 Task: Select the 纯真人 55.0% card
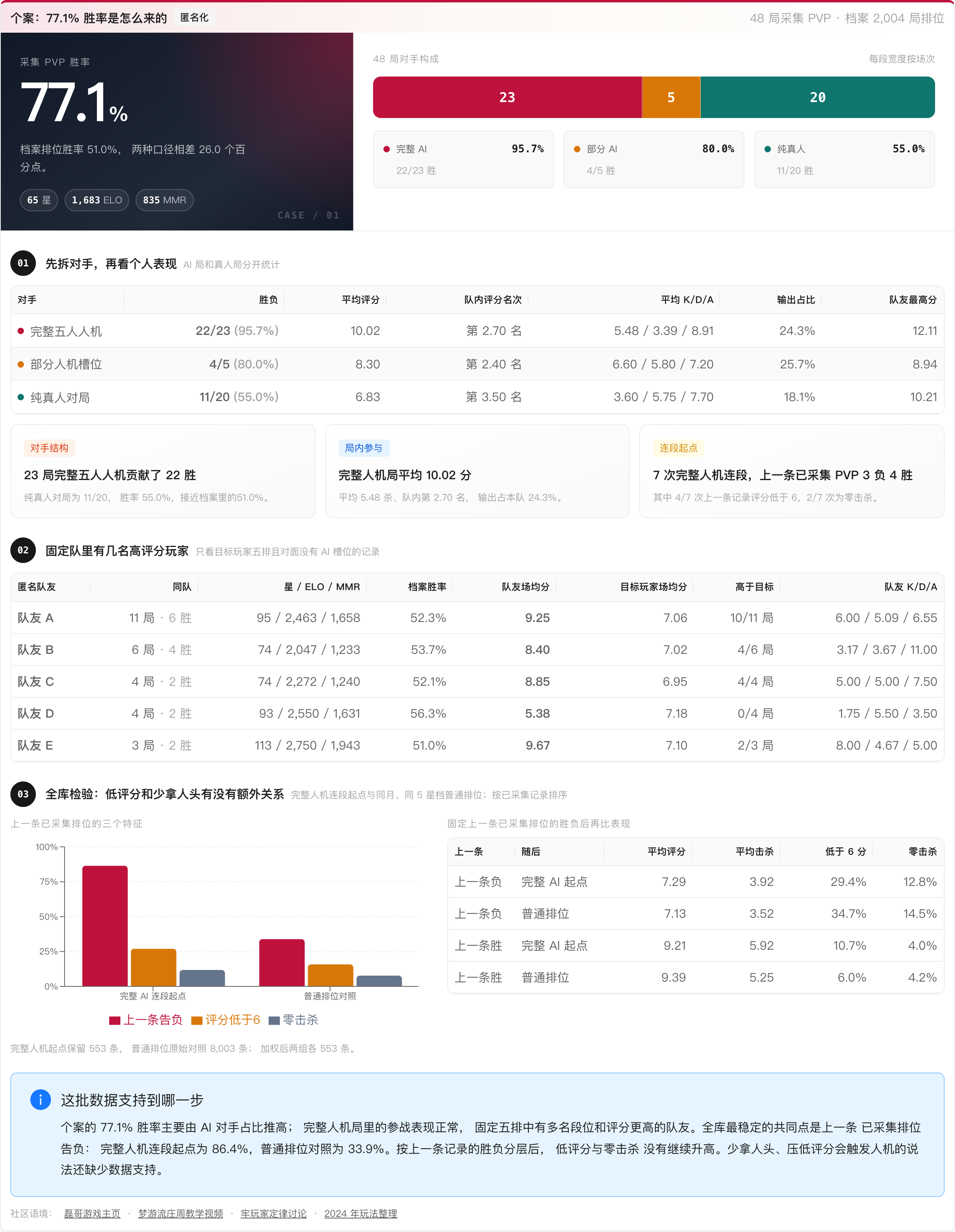point(845,159)
